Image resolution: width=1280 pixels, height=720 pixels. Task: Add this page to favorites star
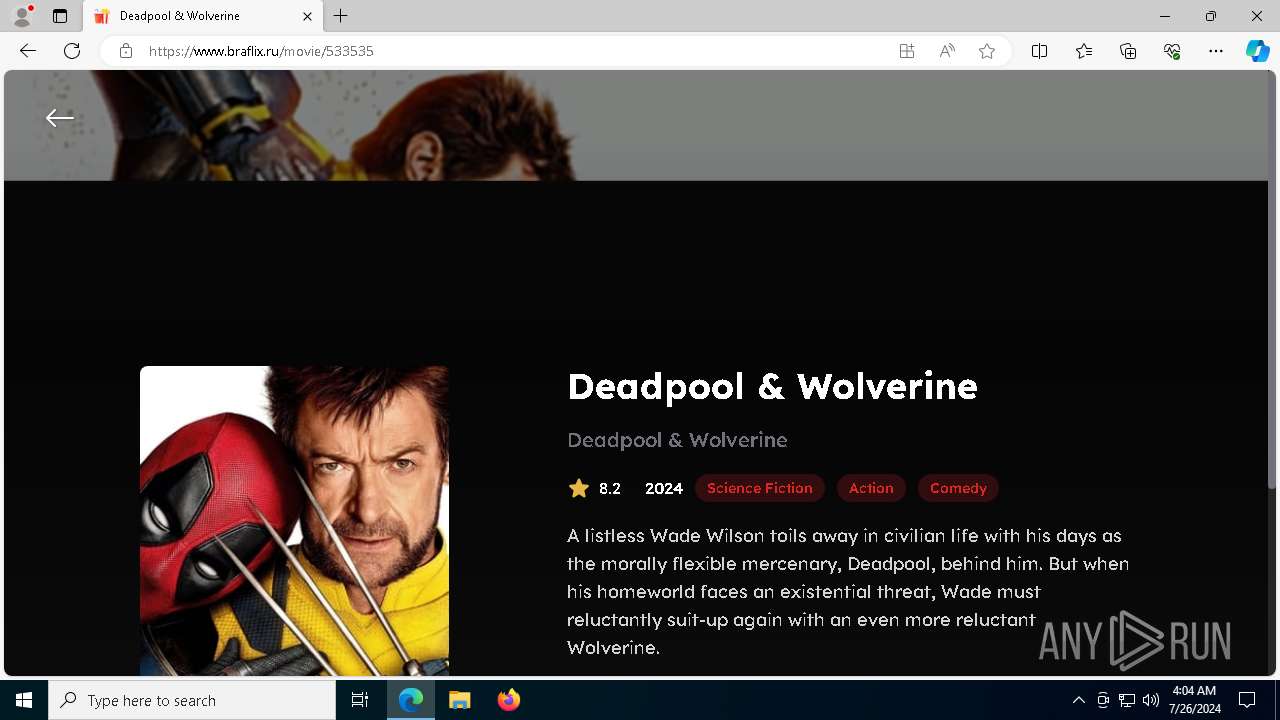[x=987, y=51]
